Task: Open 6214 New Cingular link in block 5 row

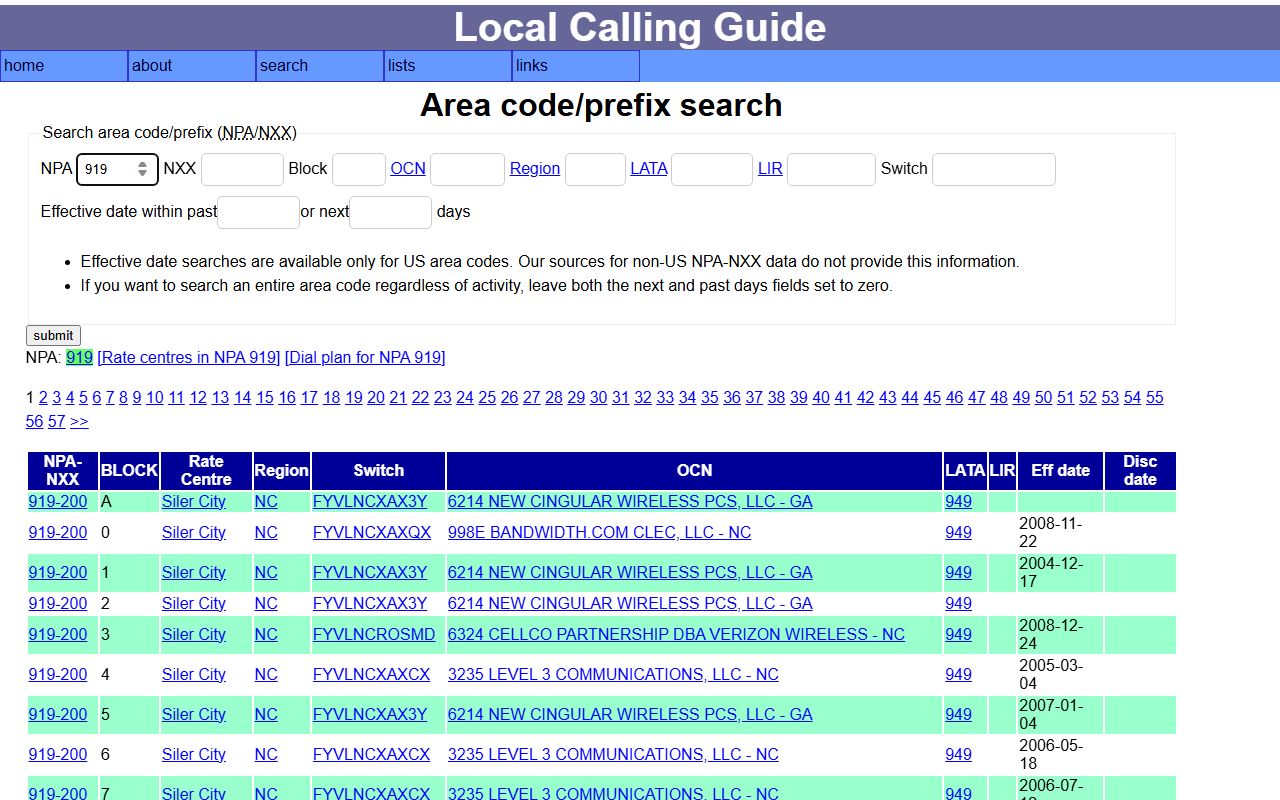Action: [x=630, y=715]
